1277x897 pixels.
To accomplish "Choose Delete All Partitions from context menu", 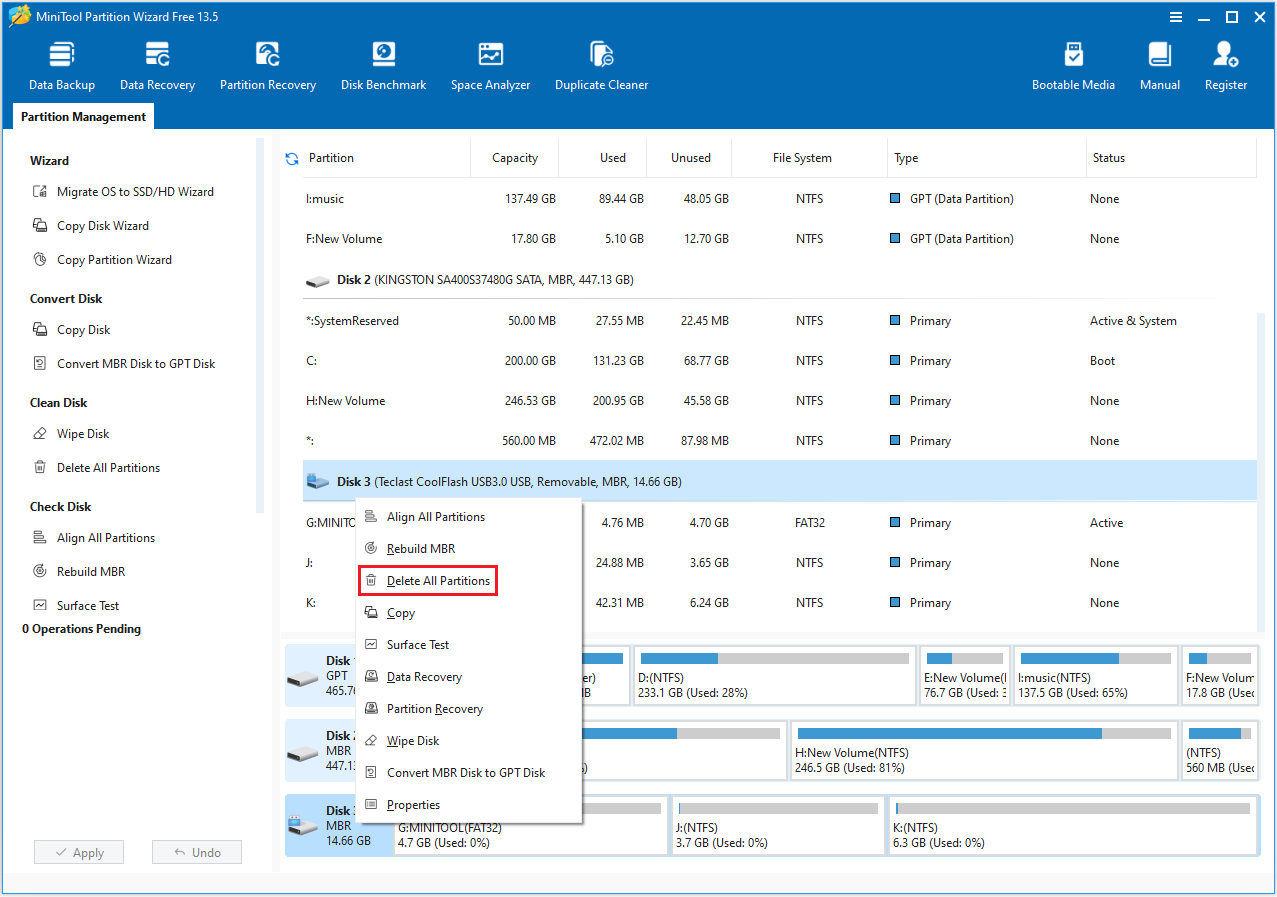I will [427, 580].
